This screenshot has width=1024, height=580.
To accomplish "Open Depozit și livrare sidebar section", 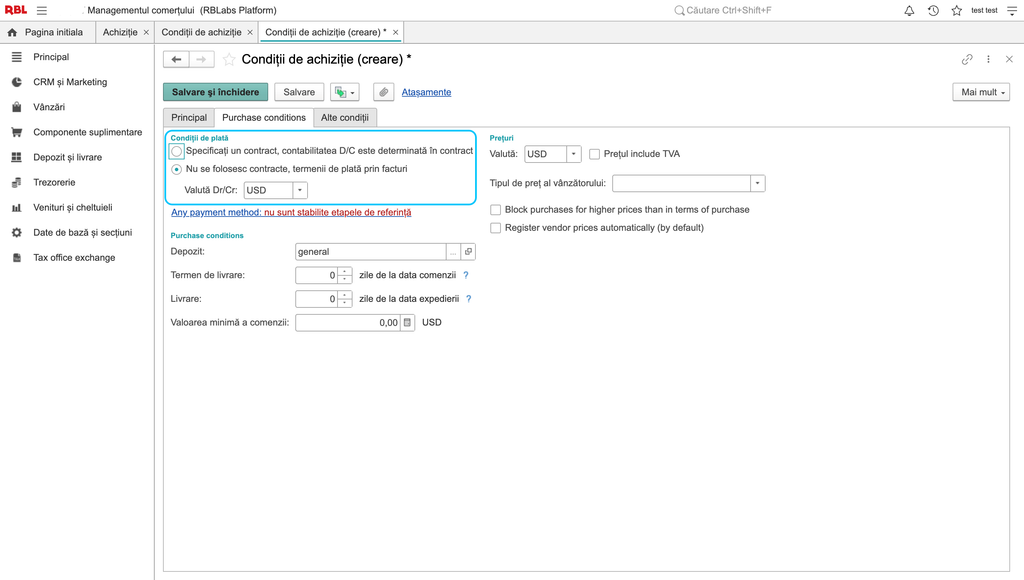I will click(67, 157).
